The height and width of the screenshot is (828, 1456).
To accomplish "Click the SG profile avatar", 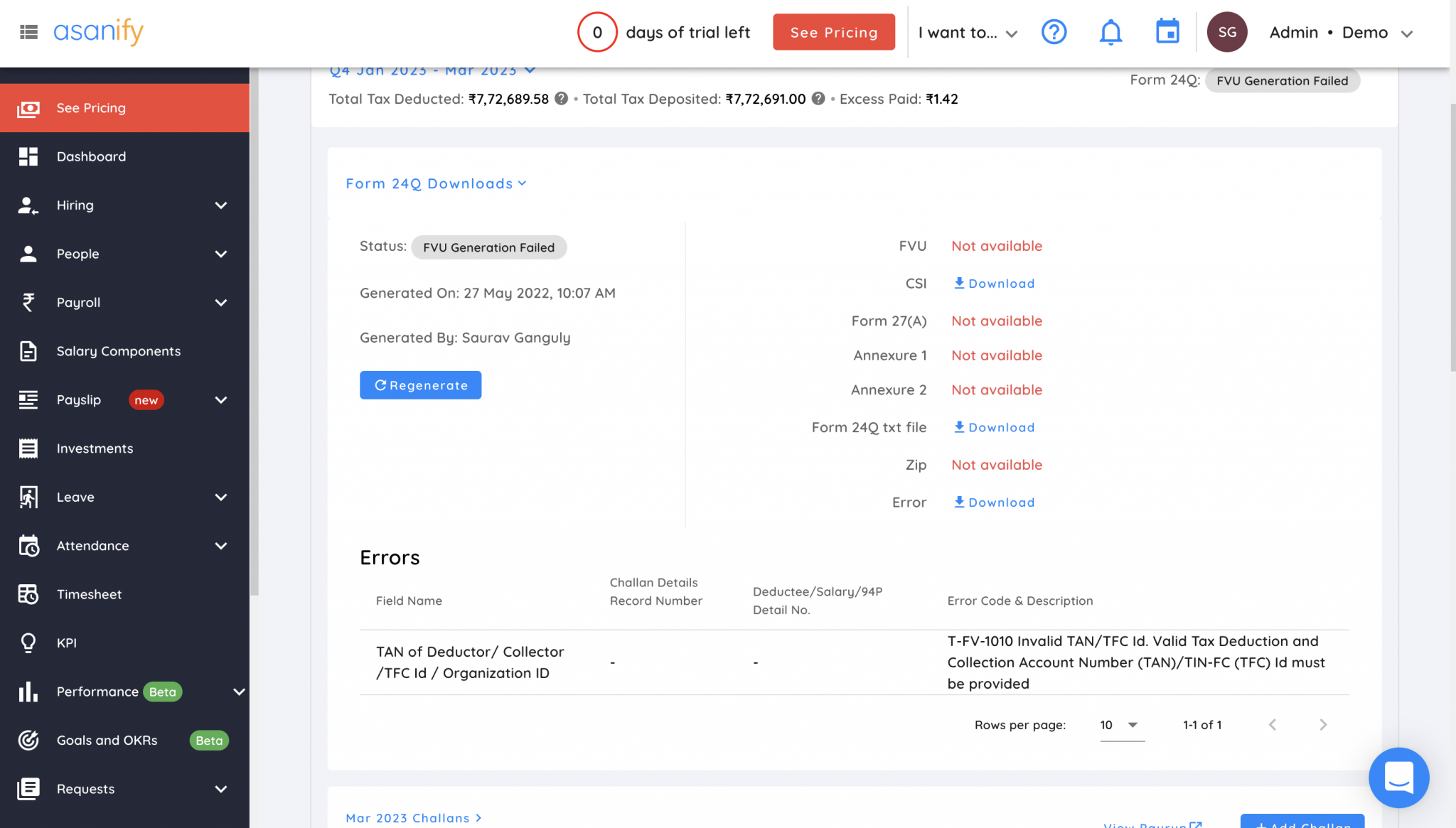I will tap(1227, 32).
